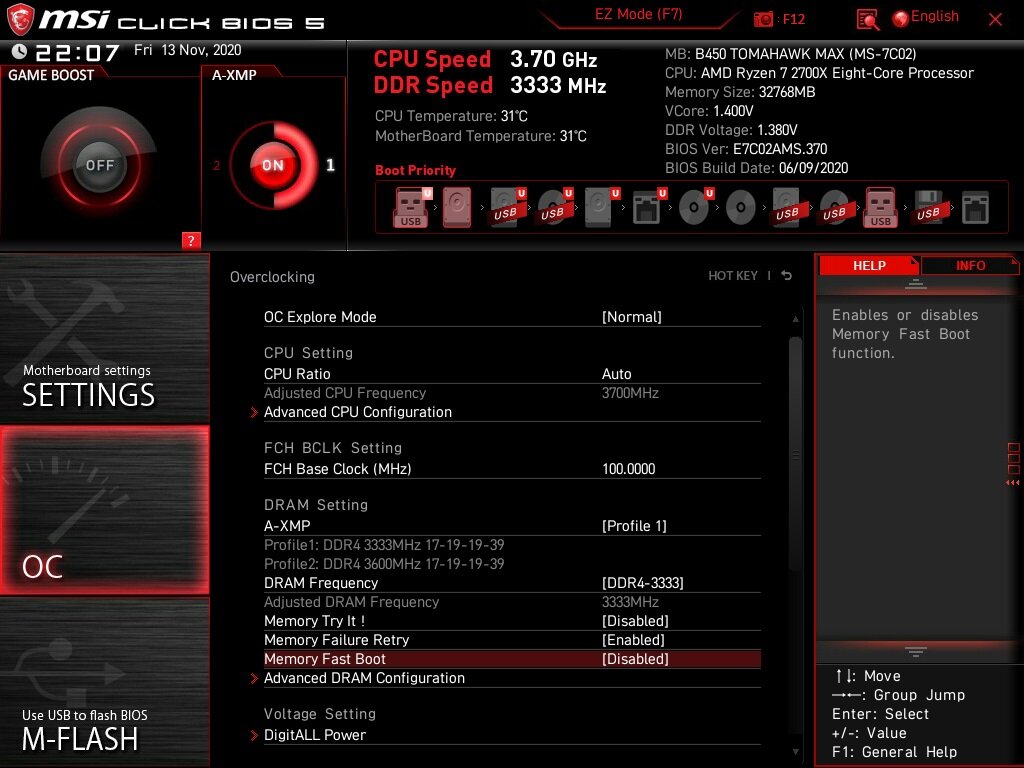Change Memory Fast Boot [Disabled] value
The height and width of the screenshot is (768, 1024).
click(x=635, y=659)
